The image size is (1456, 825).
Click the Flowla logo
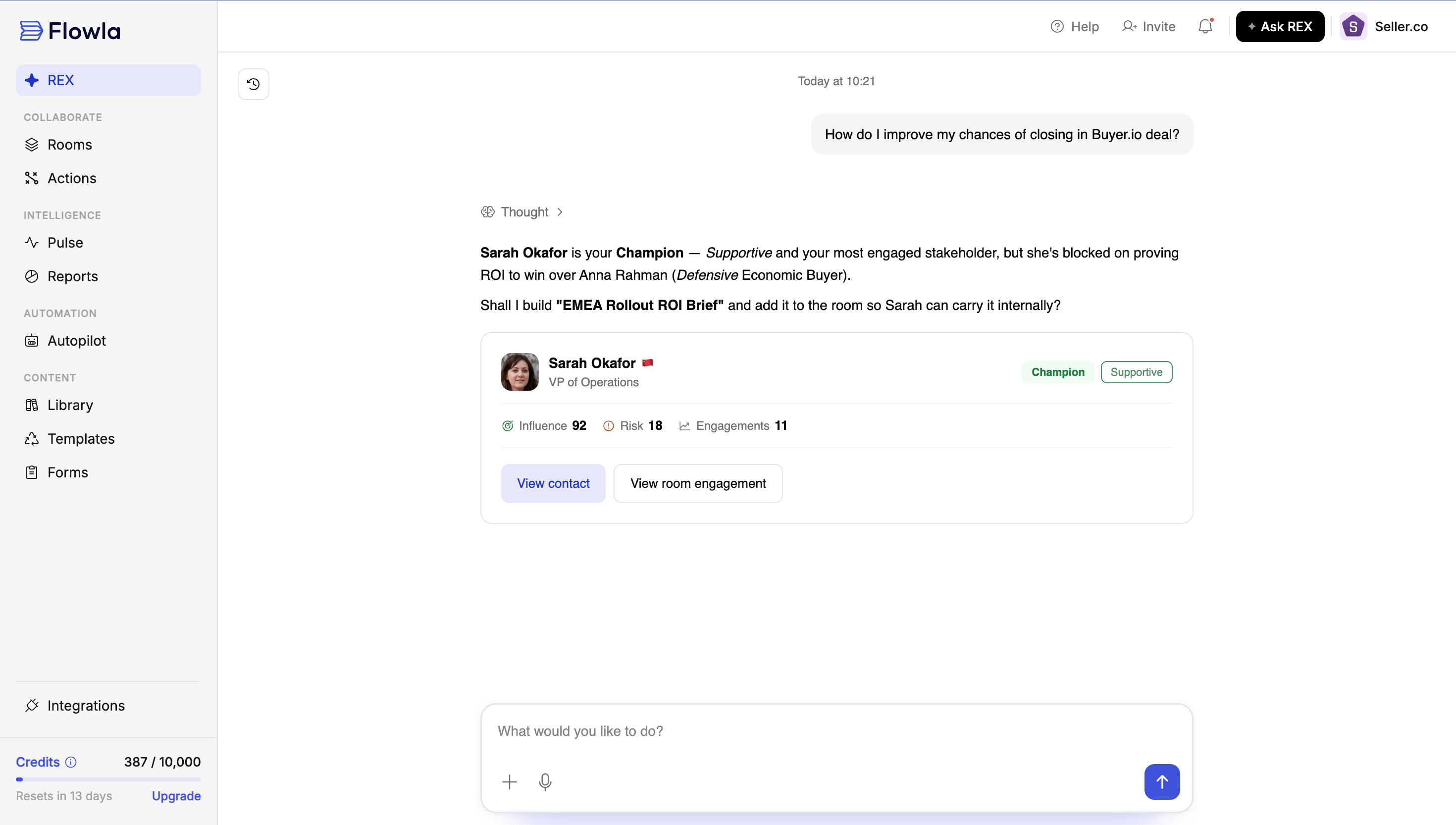70,31
